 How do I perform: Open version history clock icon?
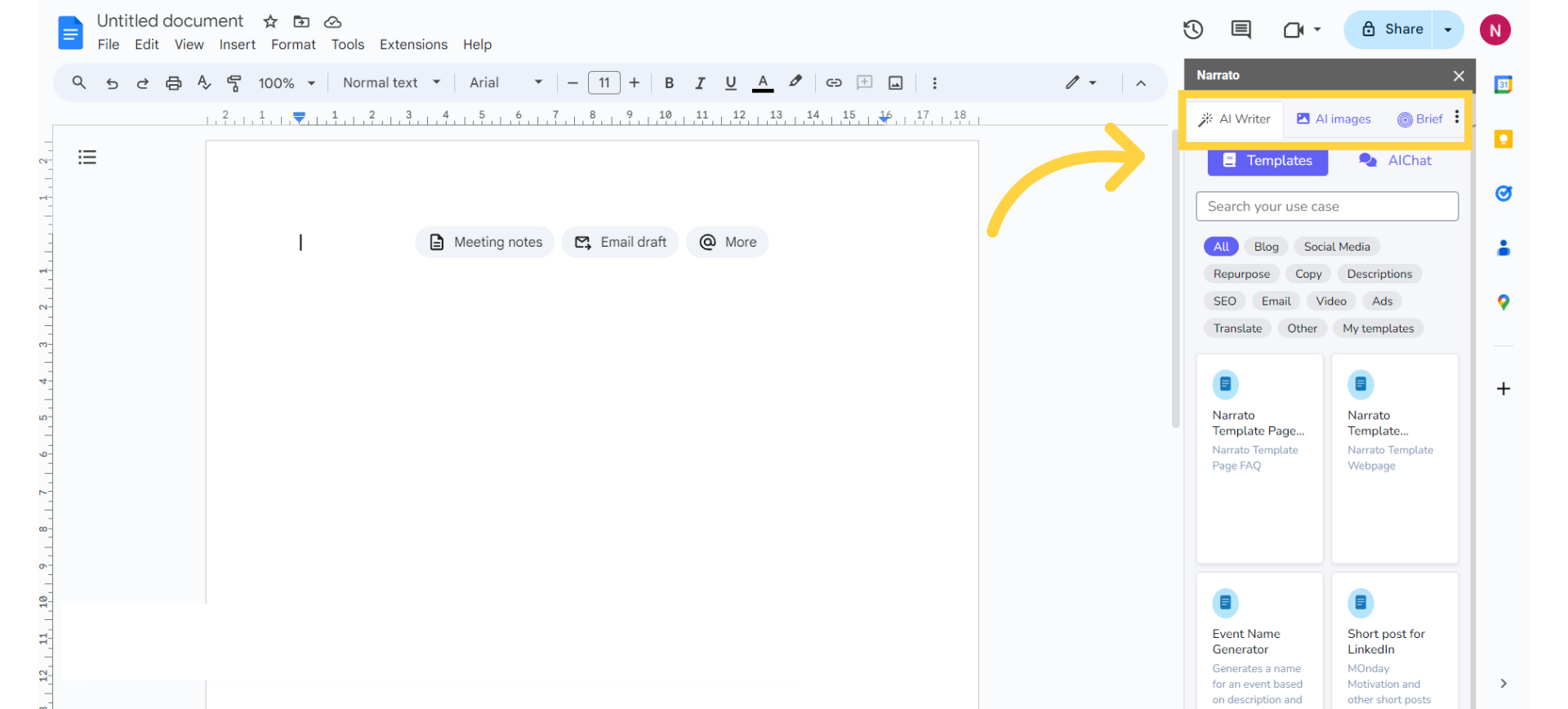coord(1193,30)
